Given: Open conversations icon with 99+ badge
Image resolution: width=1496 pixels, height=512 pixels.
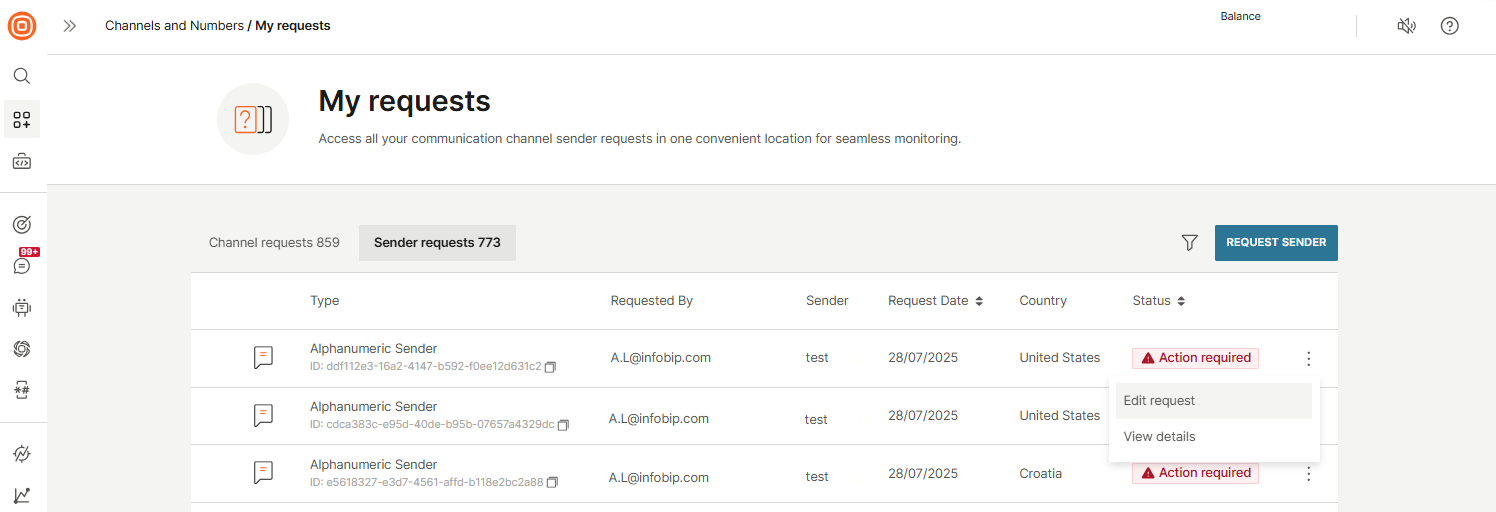Looking at the screenshot, I should pos(22,265).
